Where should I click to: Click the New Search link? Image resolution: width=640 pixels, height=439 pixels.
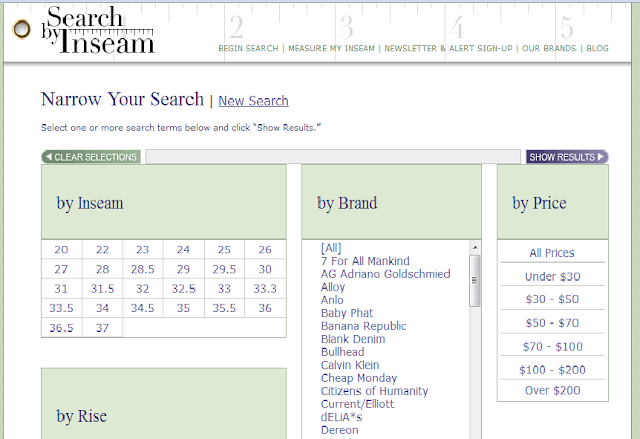253,100
